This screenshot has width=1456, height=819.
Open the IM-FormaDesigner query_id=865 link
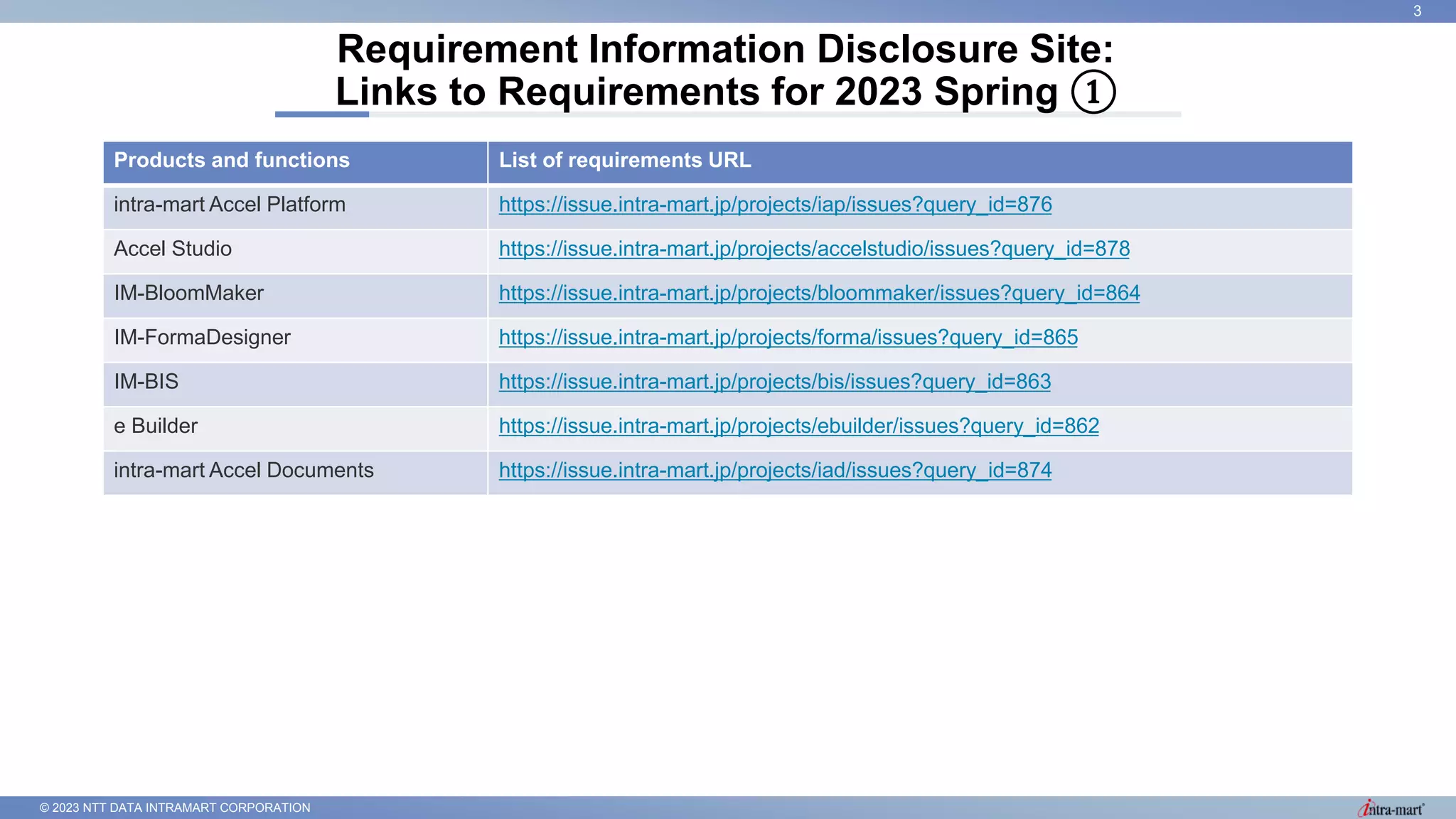click(x=788, y=337)
